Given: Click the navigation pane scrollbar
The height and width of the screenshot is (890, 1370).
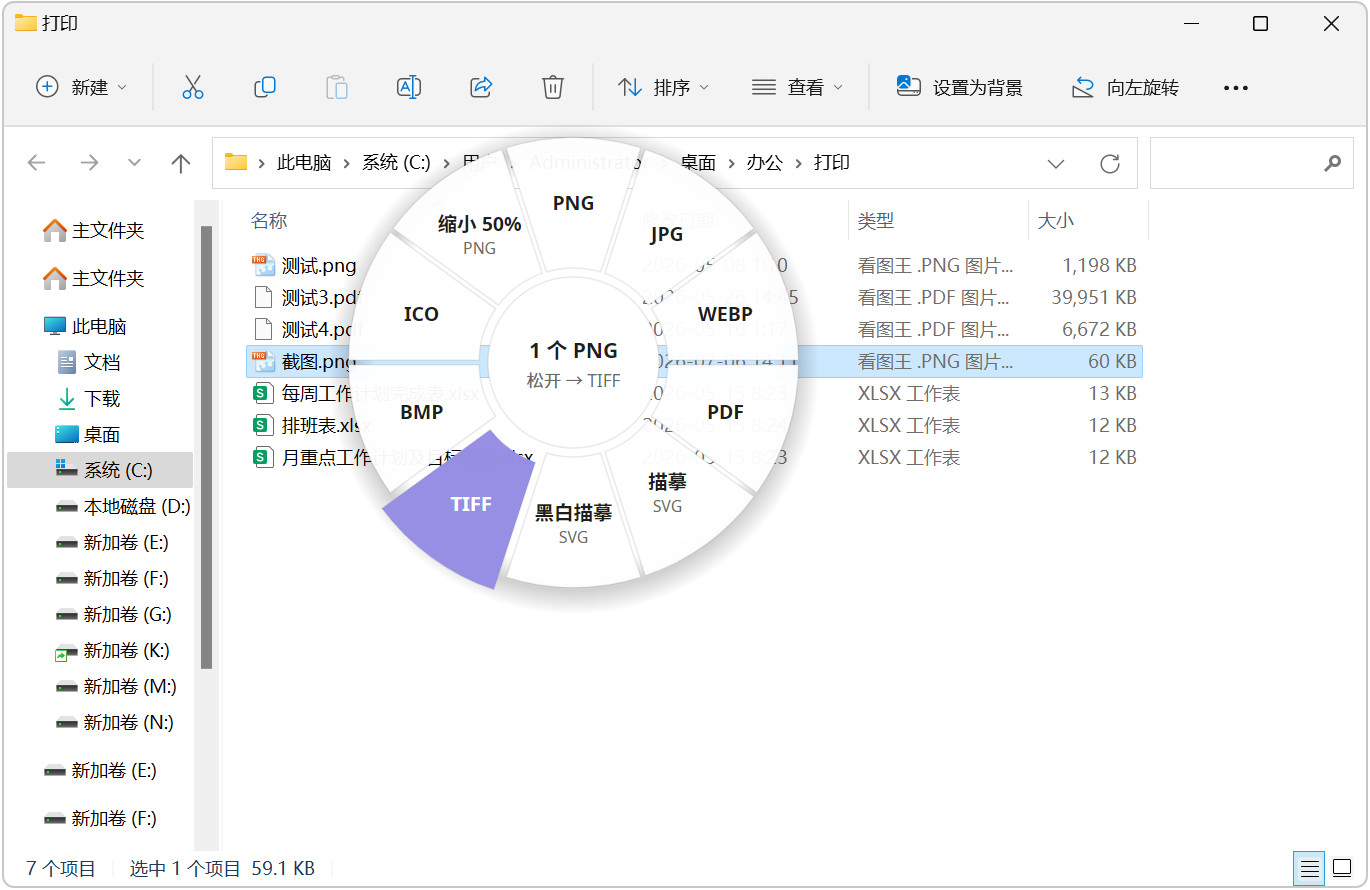Looking at the screenshot, I should [207, 446].
